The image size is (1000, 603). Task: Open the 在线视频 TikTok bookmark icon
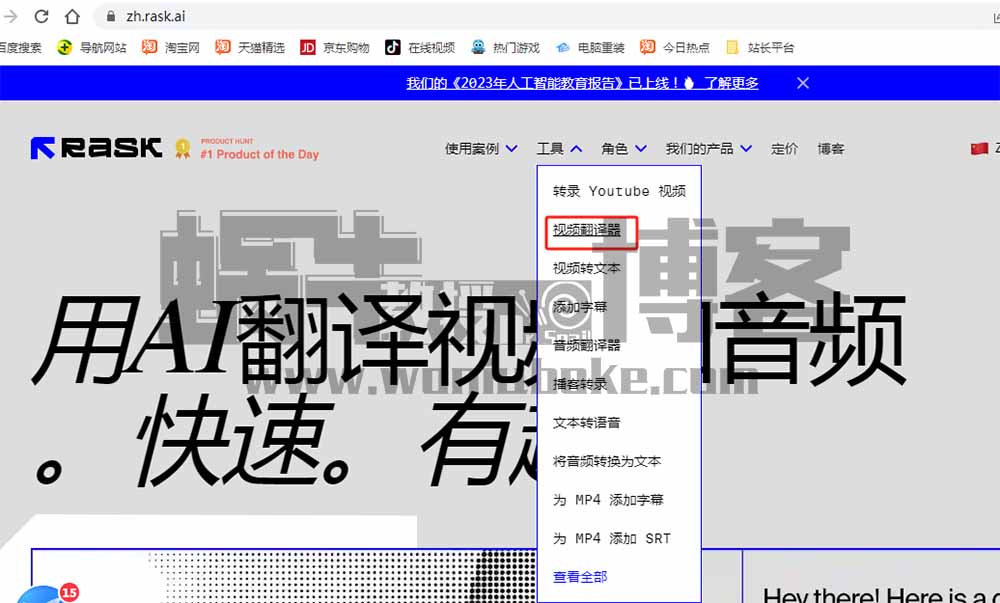393,47
